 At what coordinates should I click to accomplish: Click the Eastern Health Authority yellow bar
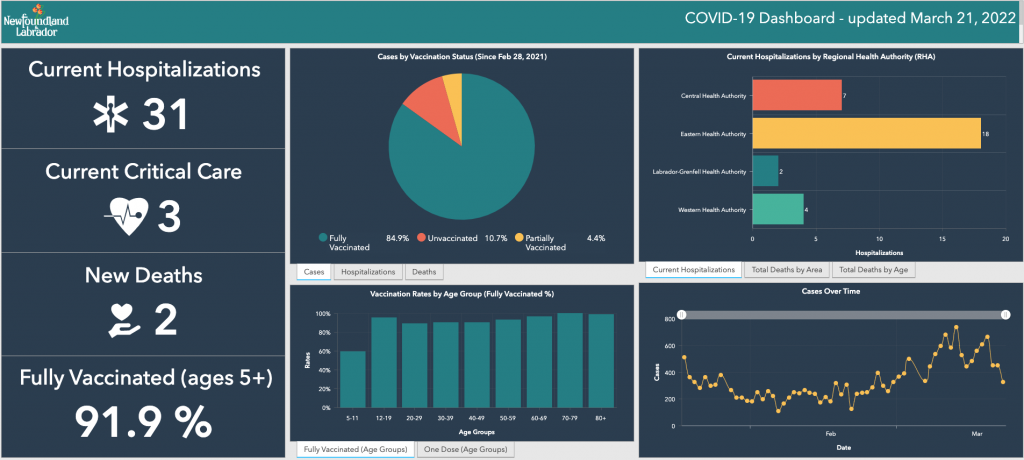point(866,133)
